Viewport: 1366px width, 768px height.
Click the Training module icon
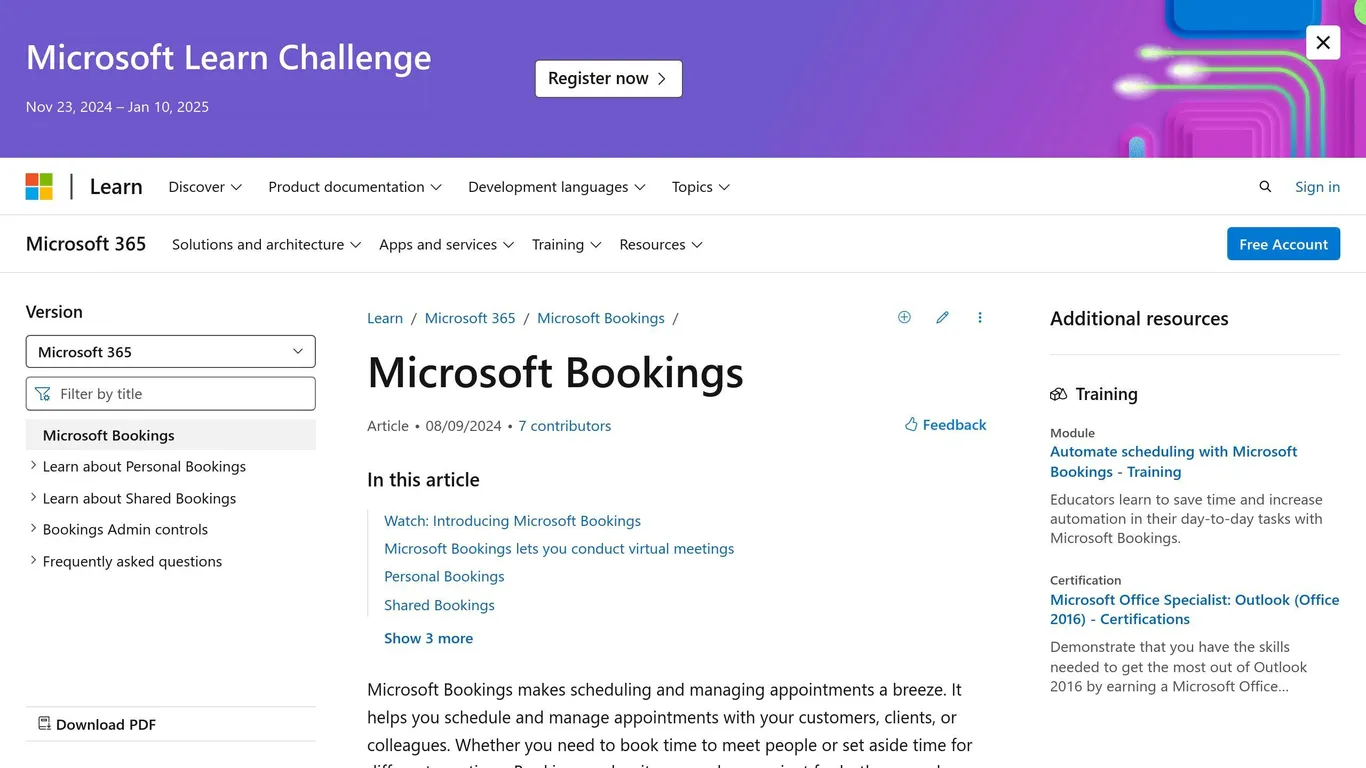[1058, 394]
